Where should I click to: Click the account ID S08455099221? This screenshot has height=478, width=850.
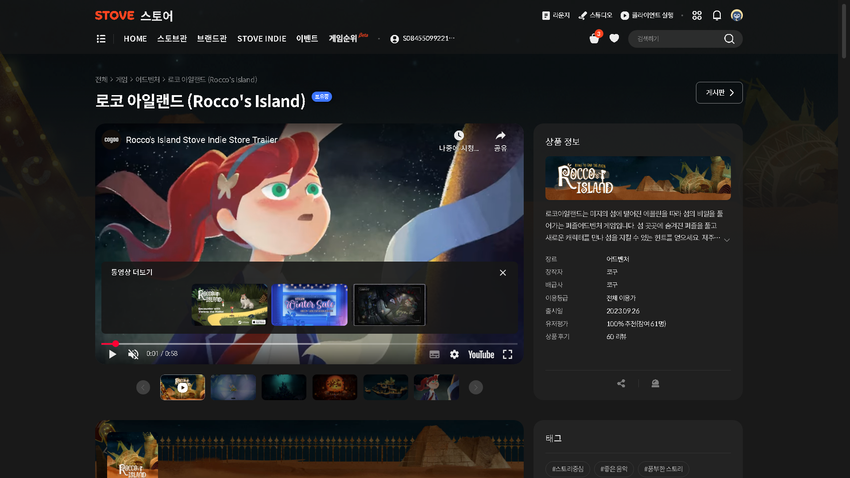(x=423, y=38)
